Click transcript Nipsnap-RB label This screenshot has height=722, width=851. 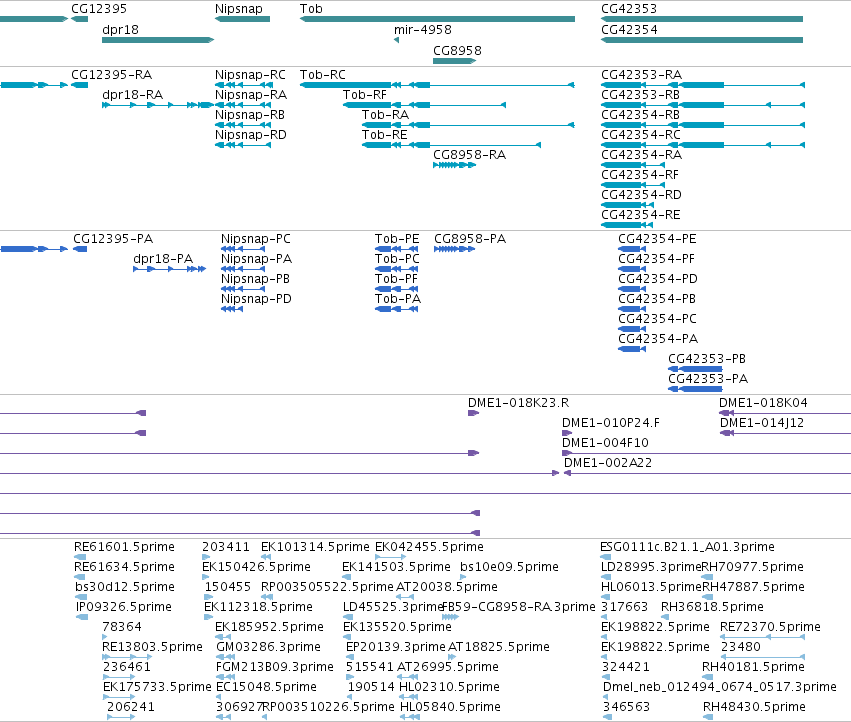pos(250,115)
